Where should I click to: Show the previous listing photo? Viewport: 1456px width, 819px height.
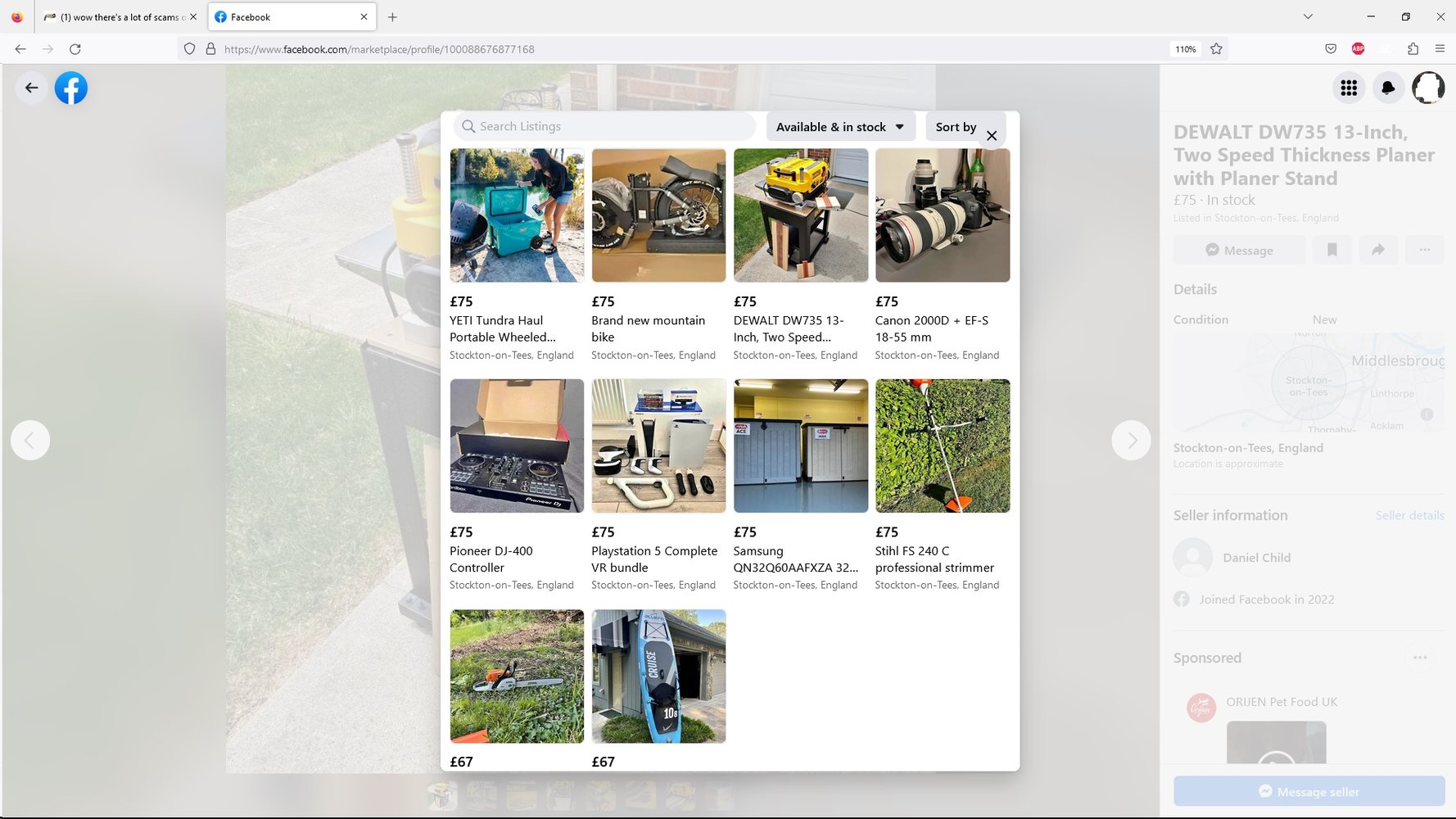click(30, 441)
